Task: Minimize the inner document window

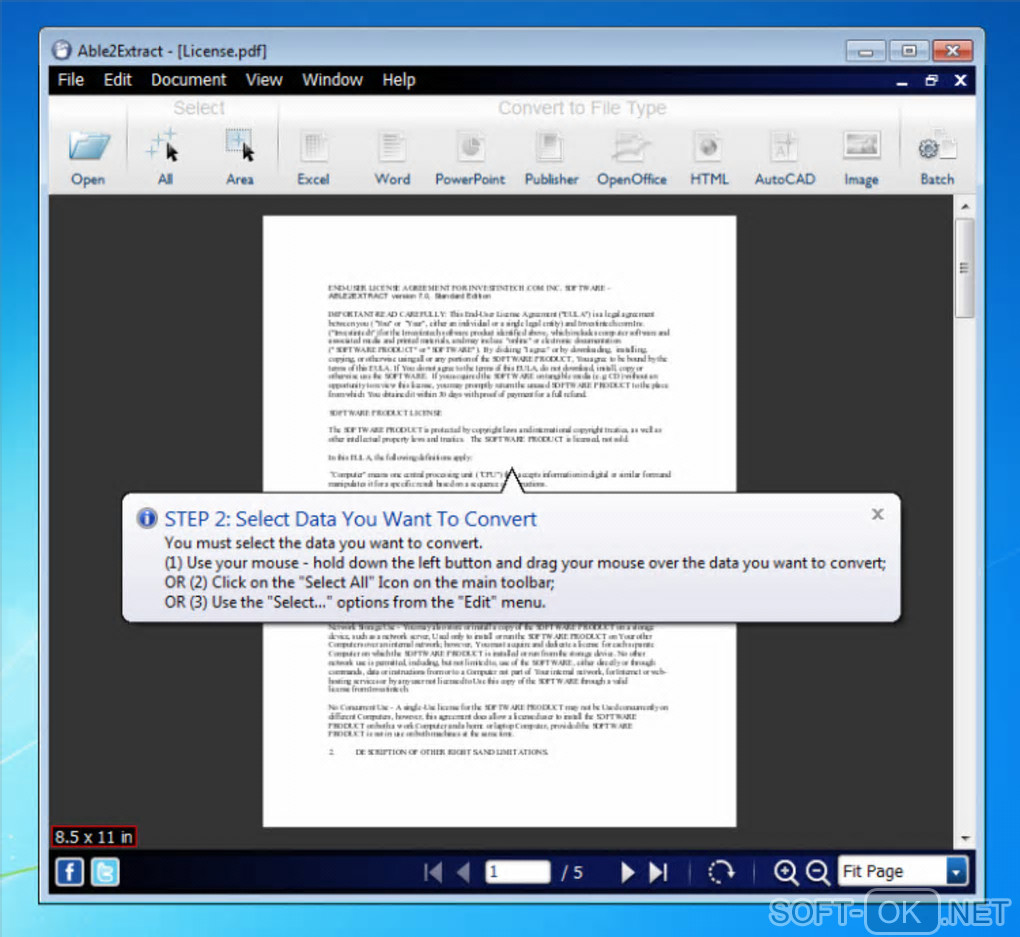Action: tap(902, 81)
